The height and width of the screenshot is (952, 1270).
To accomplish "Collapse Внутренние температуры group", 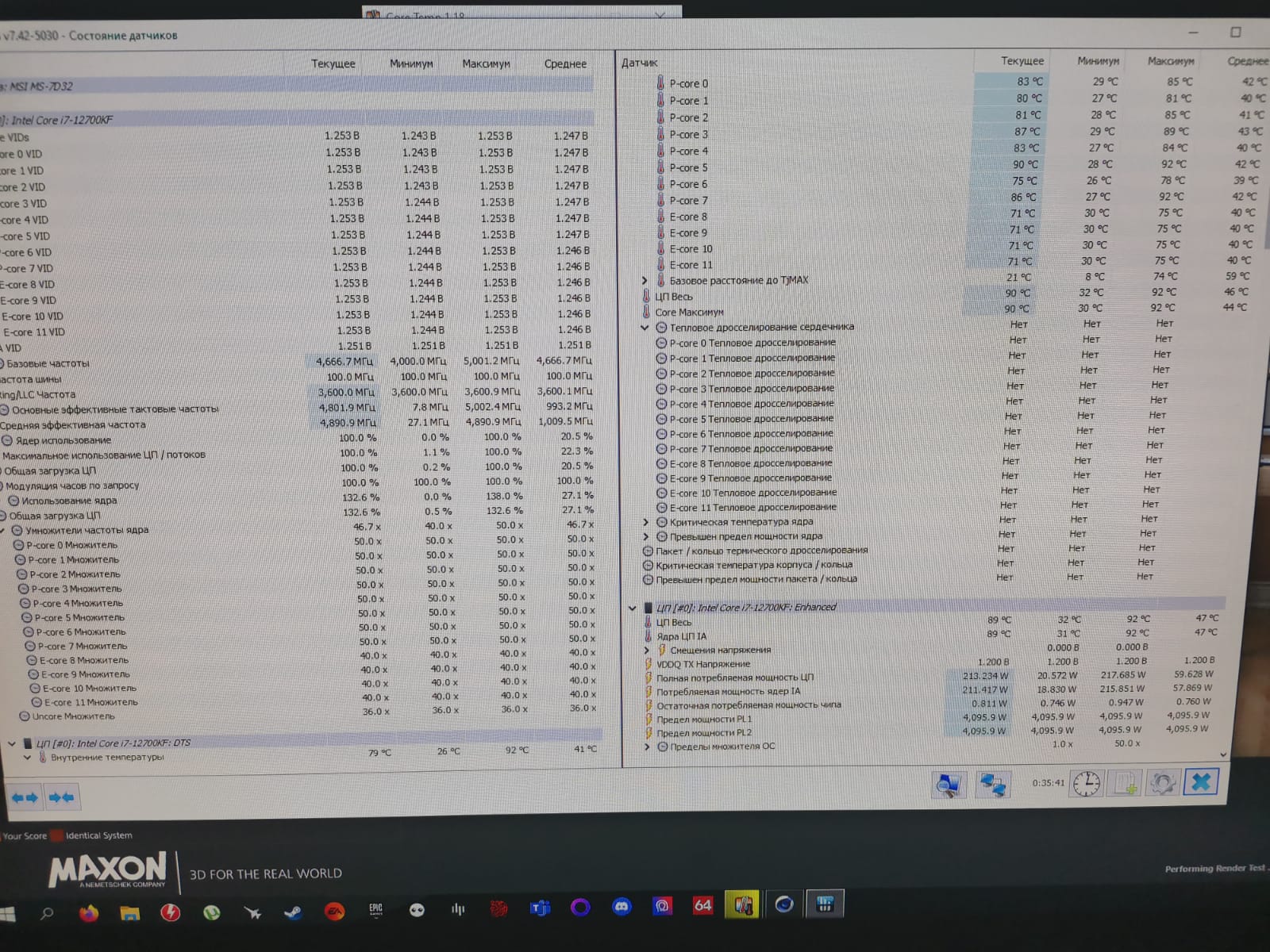I will 27,758.
